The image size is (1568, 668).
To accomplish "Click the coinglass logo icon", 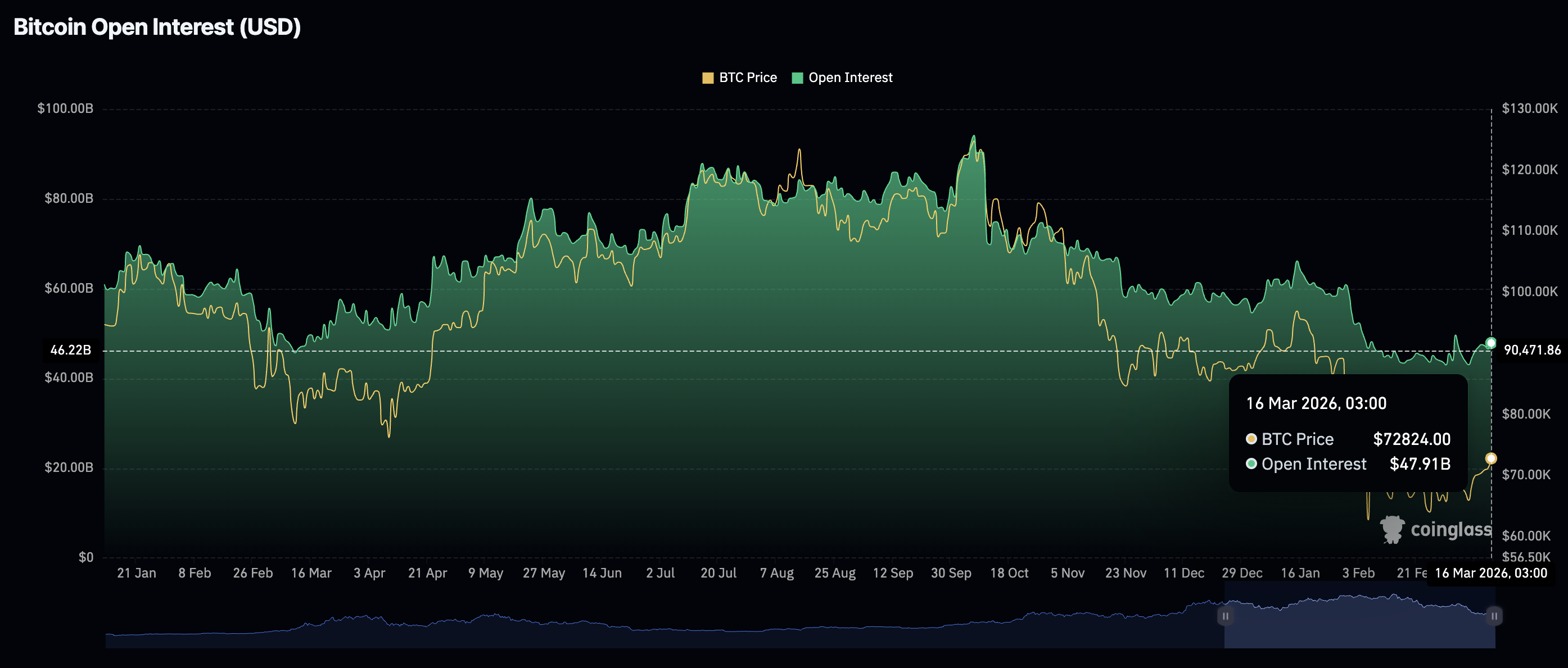I will point(1391,529).
